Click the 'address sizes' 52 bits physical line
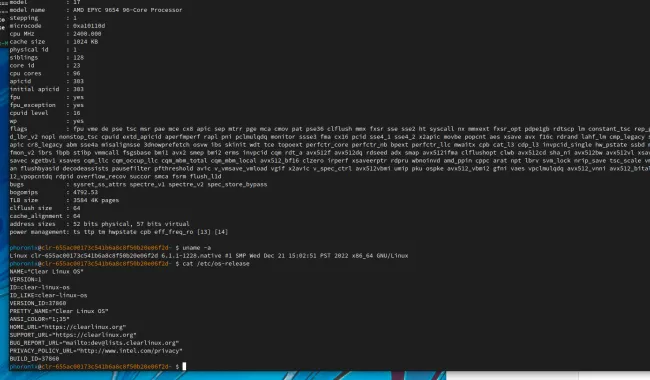Viewport: 650px width, 380px height. tap(99, 224)
